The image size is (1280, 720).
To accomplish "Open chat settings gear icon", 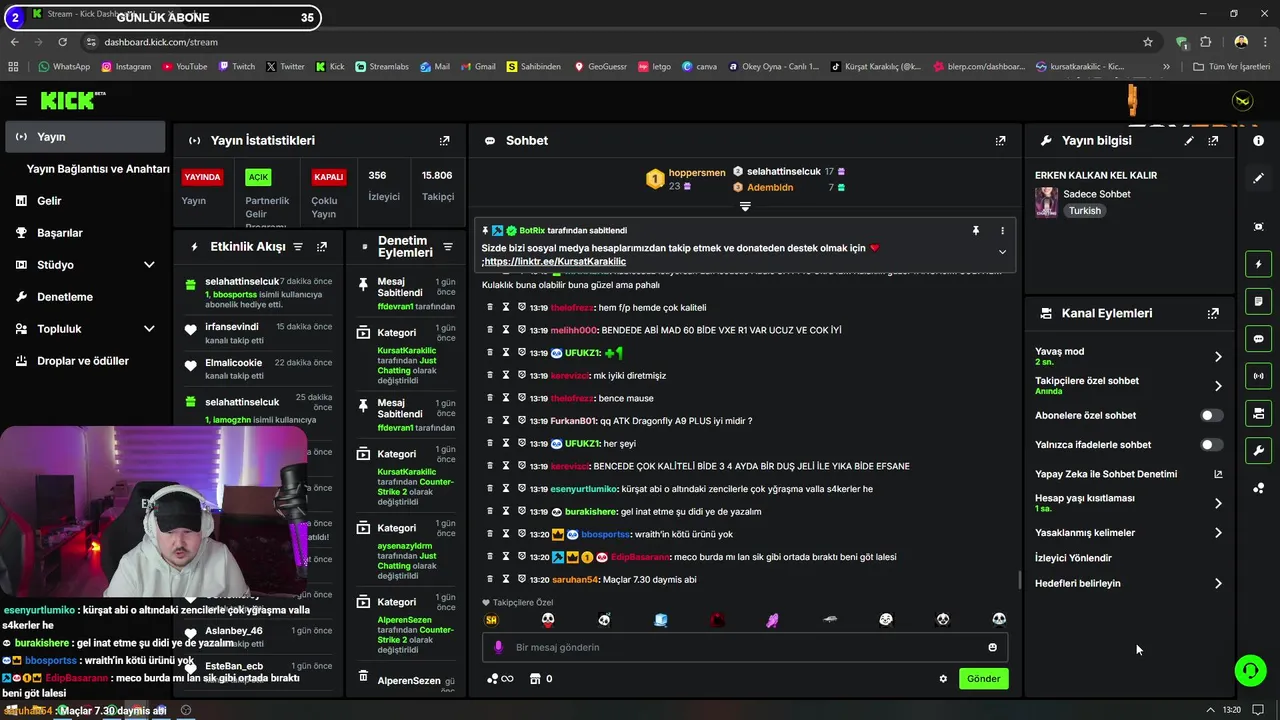I will 943,679.
